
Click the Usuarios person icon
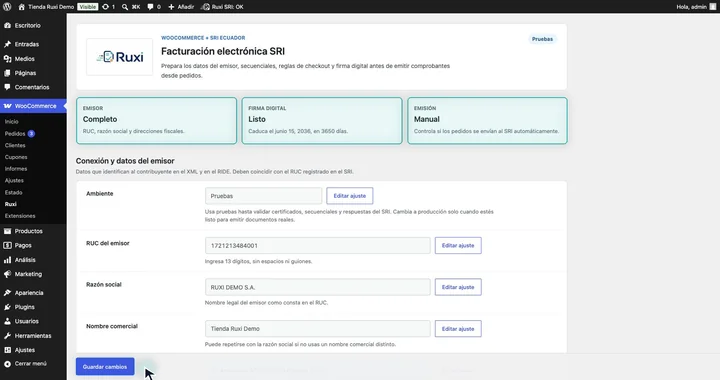point(7,321)
